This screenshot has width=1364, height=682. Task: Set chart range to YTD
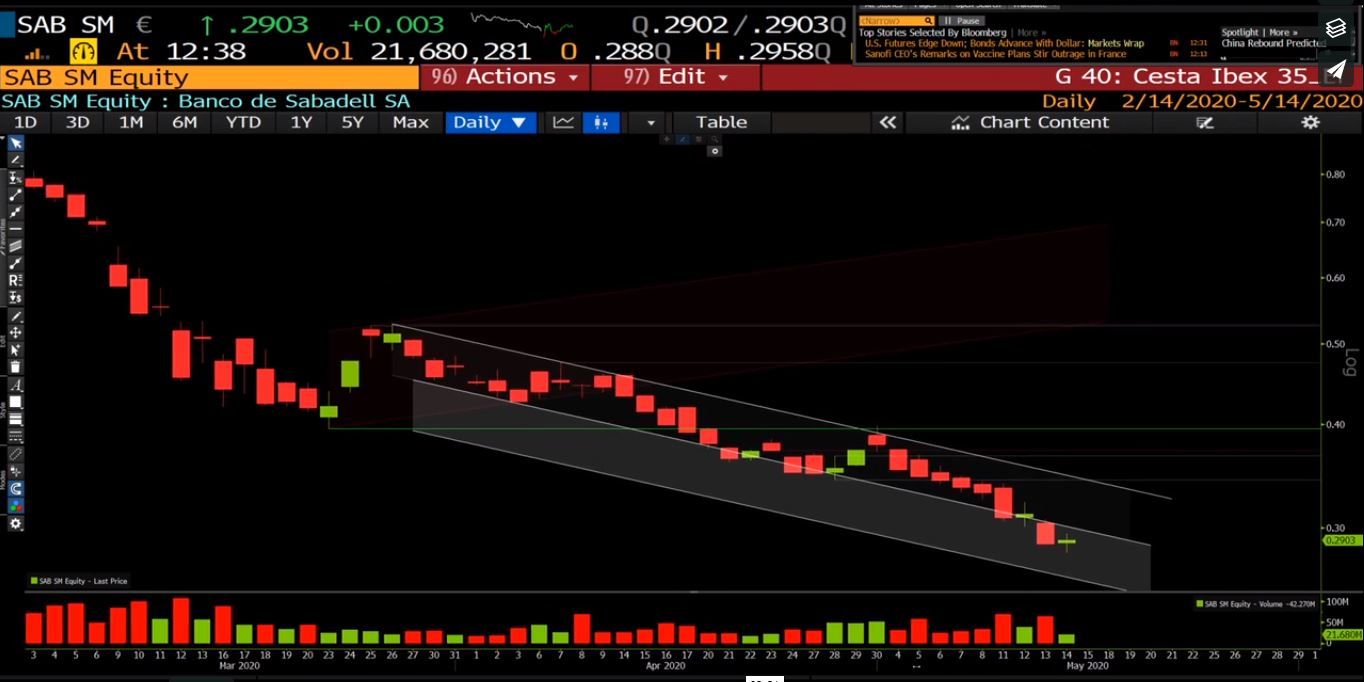click(243, 122)
